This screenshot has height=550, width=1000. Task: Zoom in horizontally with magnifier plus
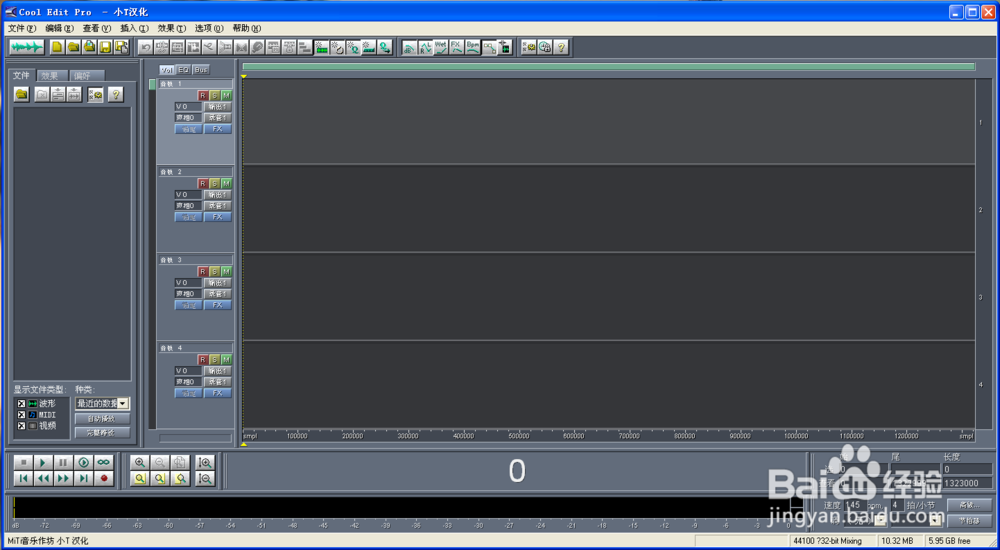(x=140, y=463)
